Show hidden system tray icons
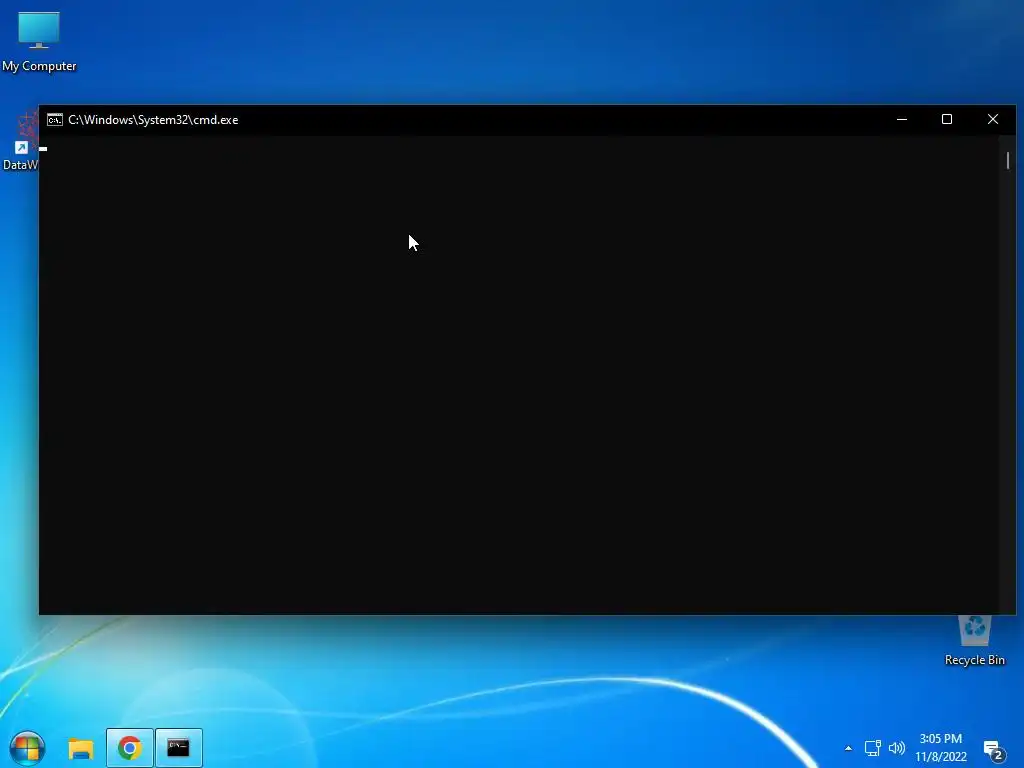 click(x=848, y=748)
